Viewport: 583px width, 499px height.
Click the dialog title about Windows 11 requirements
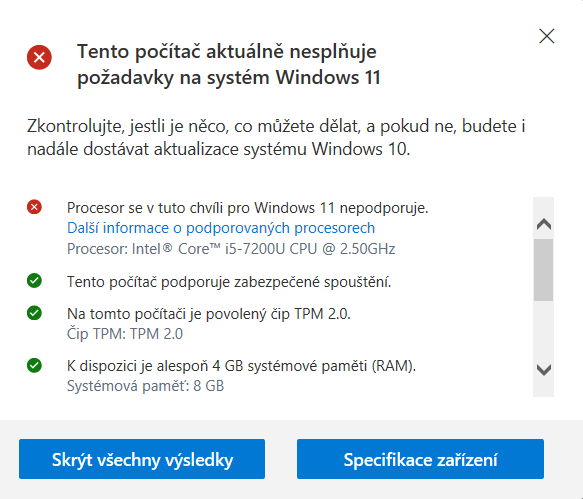coord(228,64)
